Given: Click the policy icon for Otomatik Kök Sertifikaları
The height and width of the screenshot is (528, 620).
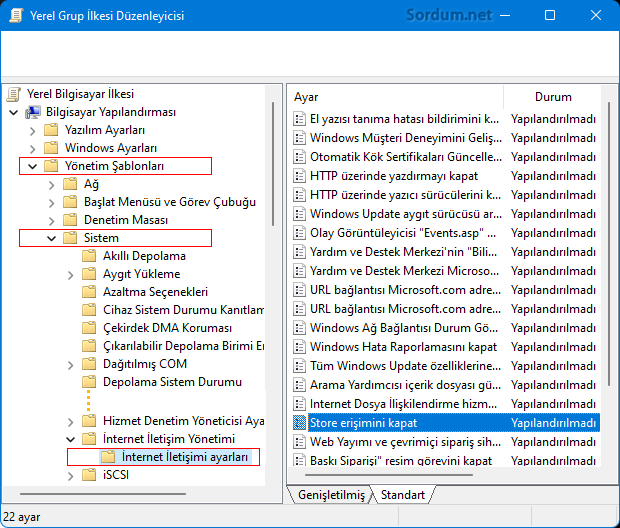Looking at the screenshot, I should pyautogui.click(x=299, y=157).
